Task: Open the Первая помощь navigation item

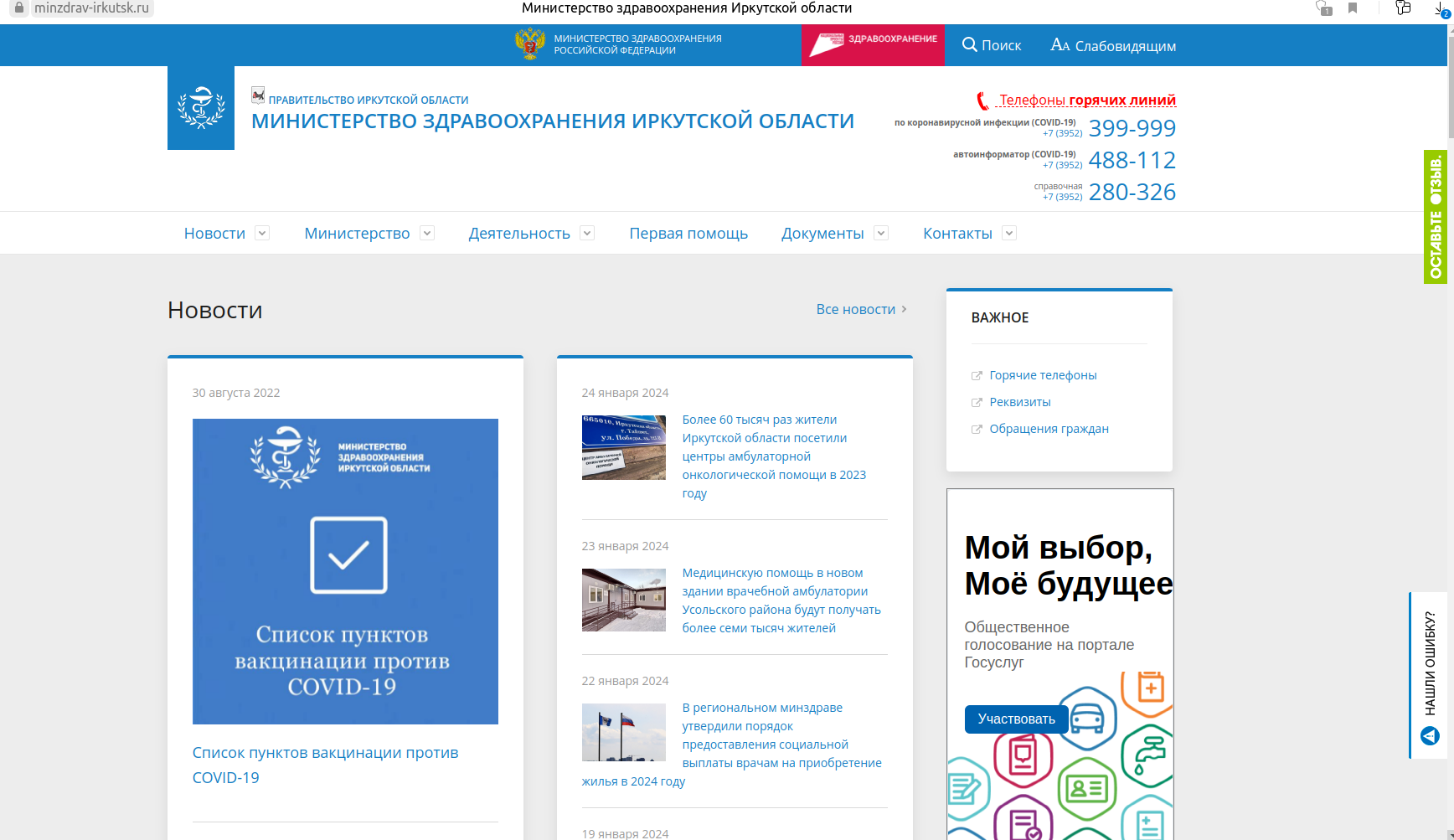Action: click(688, 234)
